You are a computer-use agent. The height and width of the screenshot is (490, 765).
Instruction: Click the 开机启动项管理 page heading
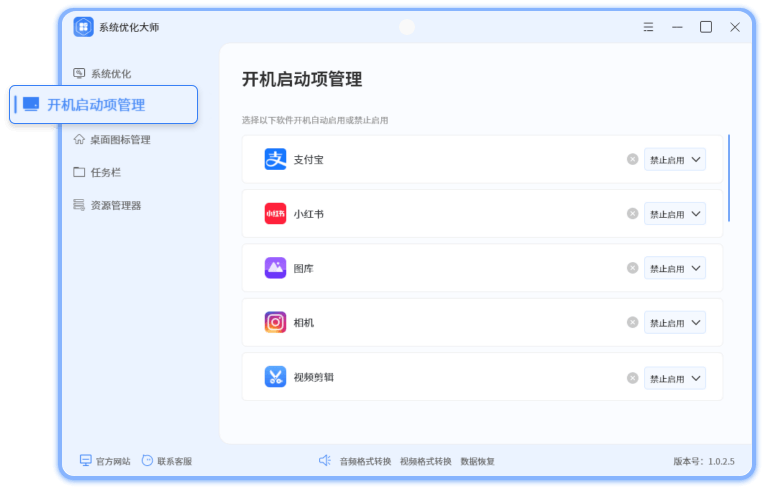pyautogui.click(x=302, y=79)
